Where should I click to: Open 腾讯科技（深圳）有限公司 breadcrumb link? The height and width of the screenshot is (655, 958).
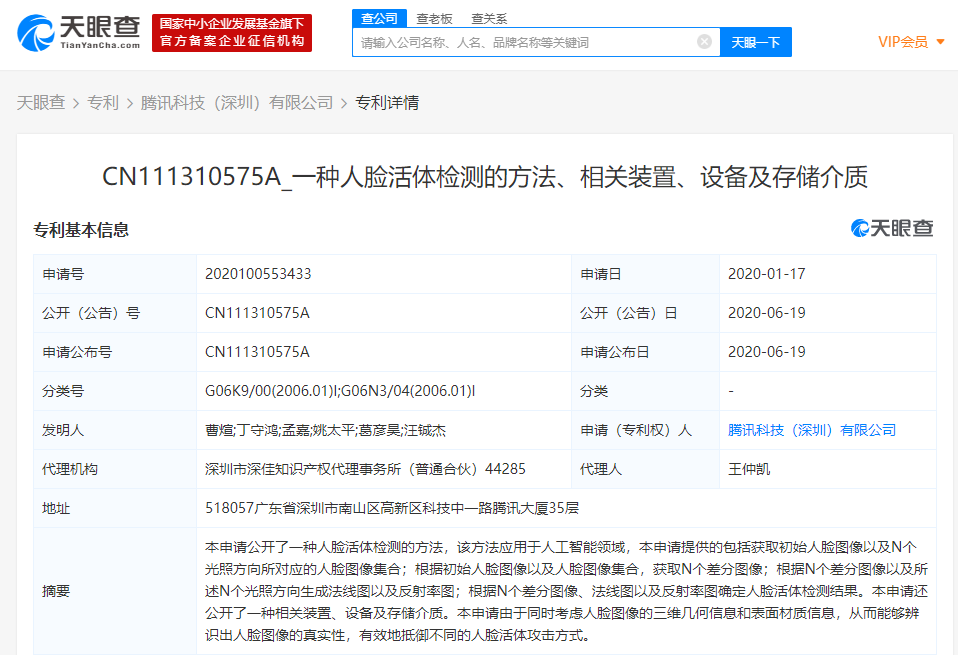coord(237,102)
